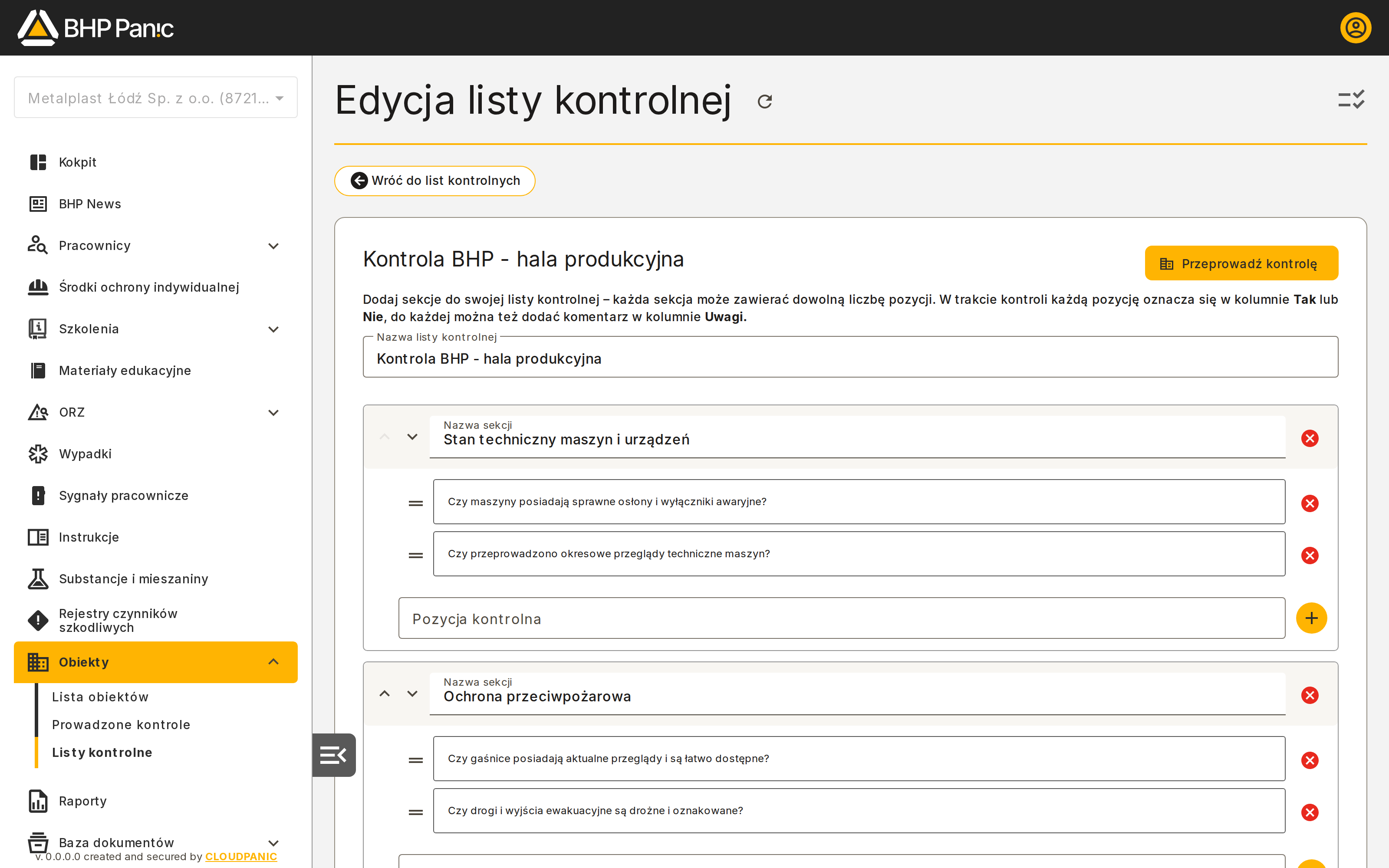The width and height of the screenshot is (1389, 868).
Task: Move 'Stan techniczny' section down
Action: [412, 437]
